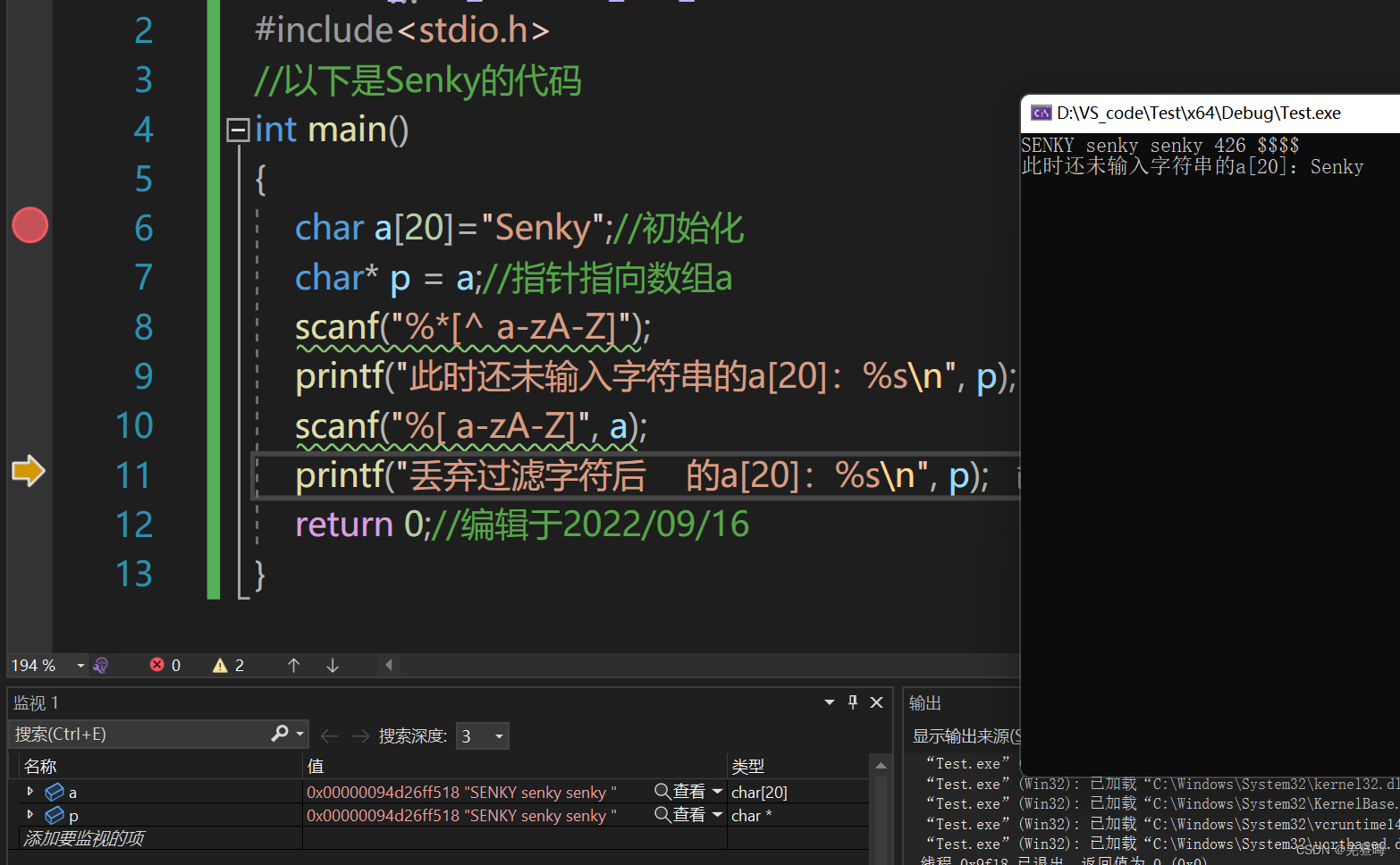1400x865 pixels.
Task: Click the current-statement arrow at line 11
Action: [29, 471]
